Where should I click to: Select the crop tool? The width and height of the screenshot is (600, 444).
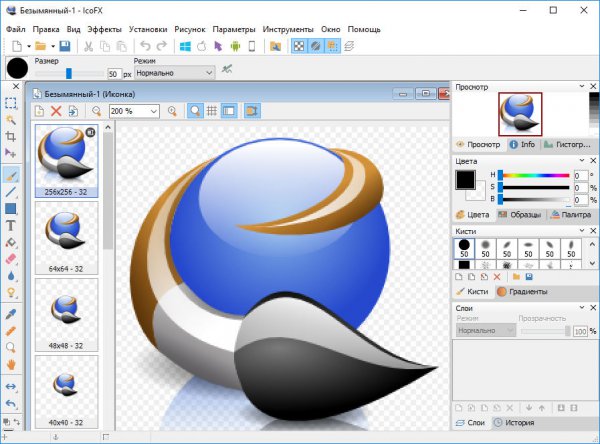coord(11,136)
